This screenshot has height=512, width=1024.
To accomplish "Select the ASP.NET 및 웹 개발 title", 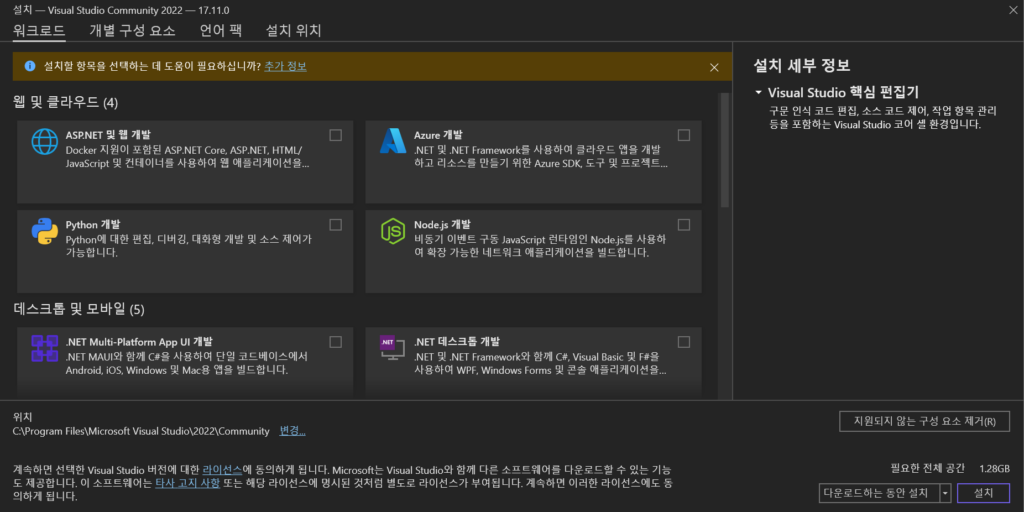I will pyautogui.click(x=108, y=135).
